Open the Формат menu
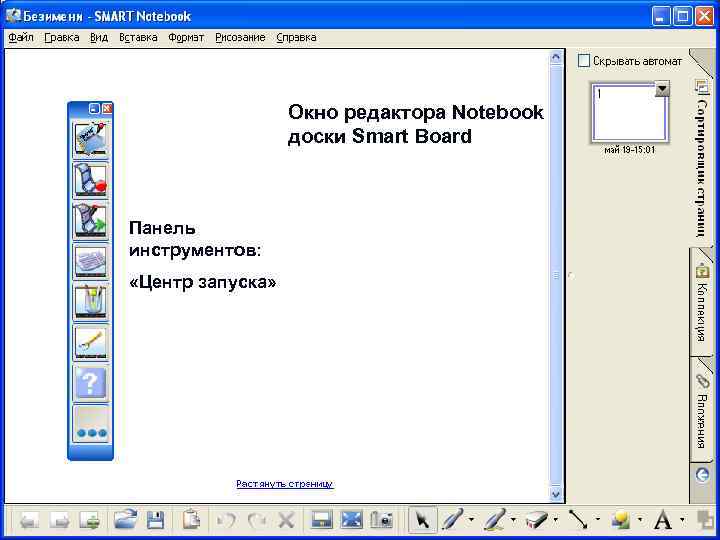The image size is (720, 540). 186,38
